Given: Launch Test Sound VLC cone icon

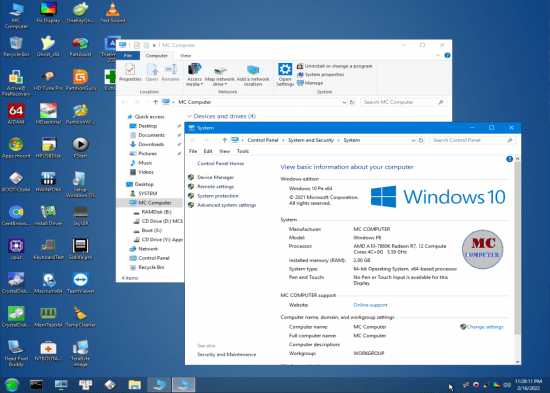Looking at the screenshot, I should point(113,13).
